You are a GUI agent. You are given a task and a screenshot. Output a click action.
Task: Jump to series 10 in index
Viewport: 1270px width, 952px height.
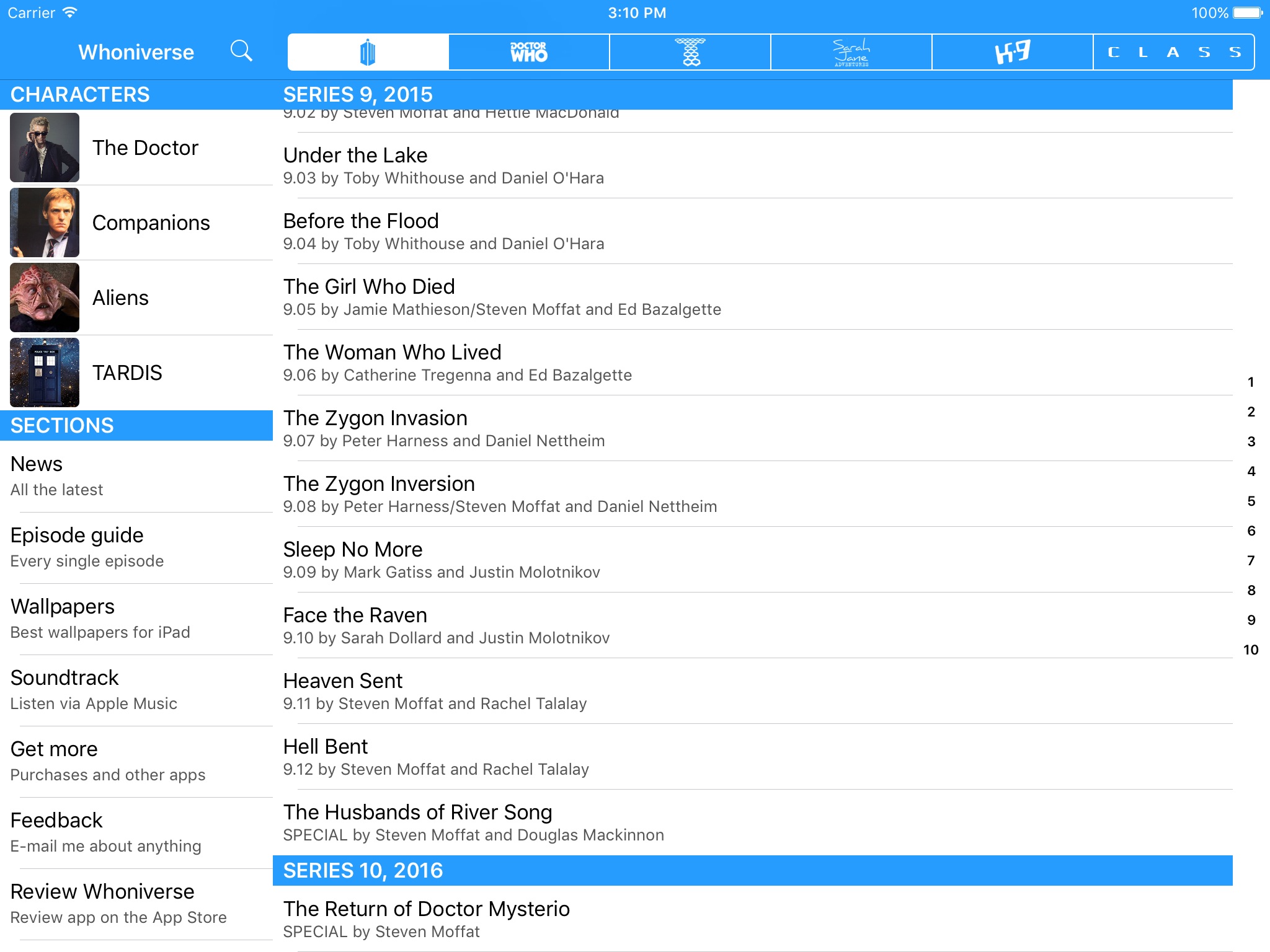click(1251, 650)
